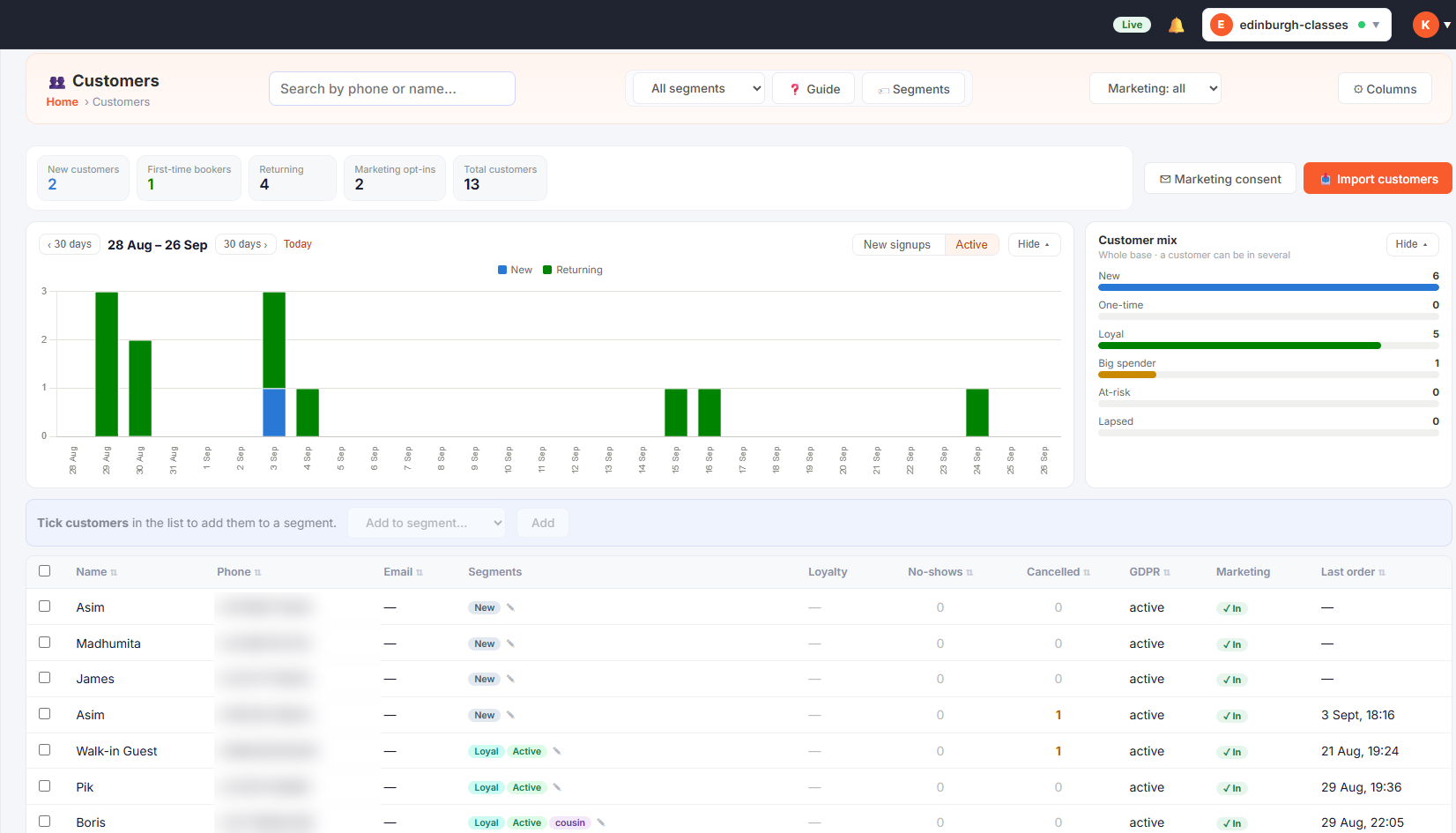Image resolution: width=1456 pixels, height=833 pixels.
Task: Tick checkbox for Asim ordered 3 Sept
Action: [45, 714]
